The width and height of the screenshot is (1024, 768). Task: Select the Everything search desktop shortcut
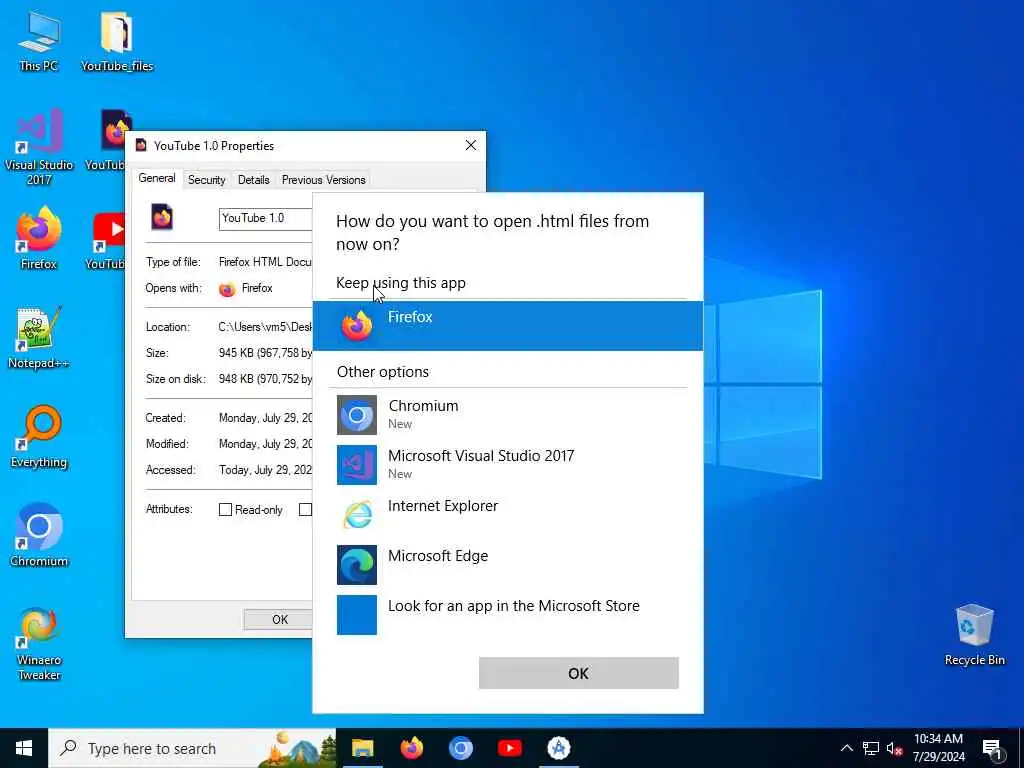coord(39,437)
